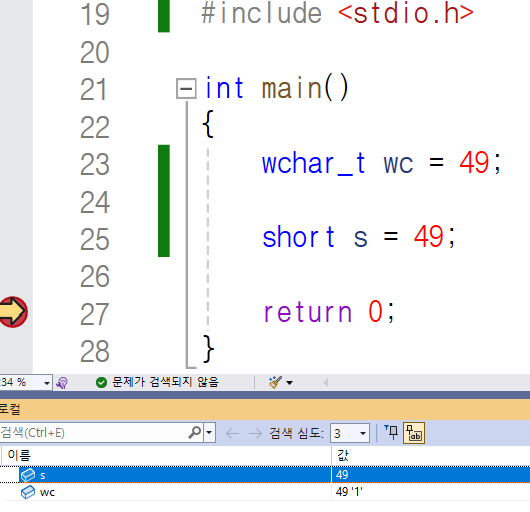Collapse the main() function outline box
This screenshot has width=530, height=512.
(x=186, y=89)
